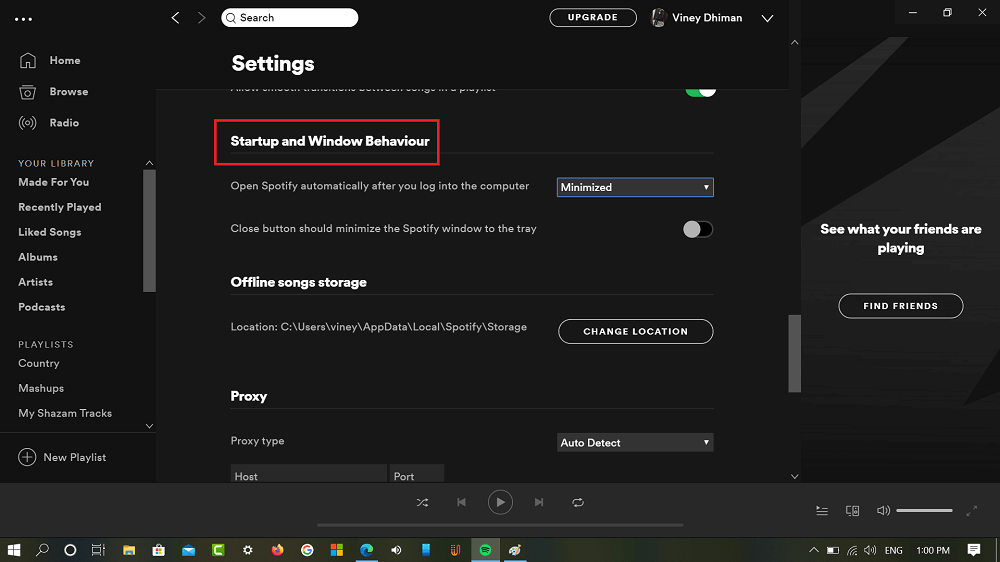Open Microsoft Store from taskbar
The image size is (1000, 562).
click(158, 550)
